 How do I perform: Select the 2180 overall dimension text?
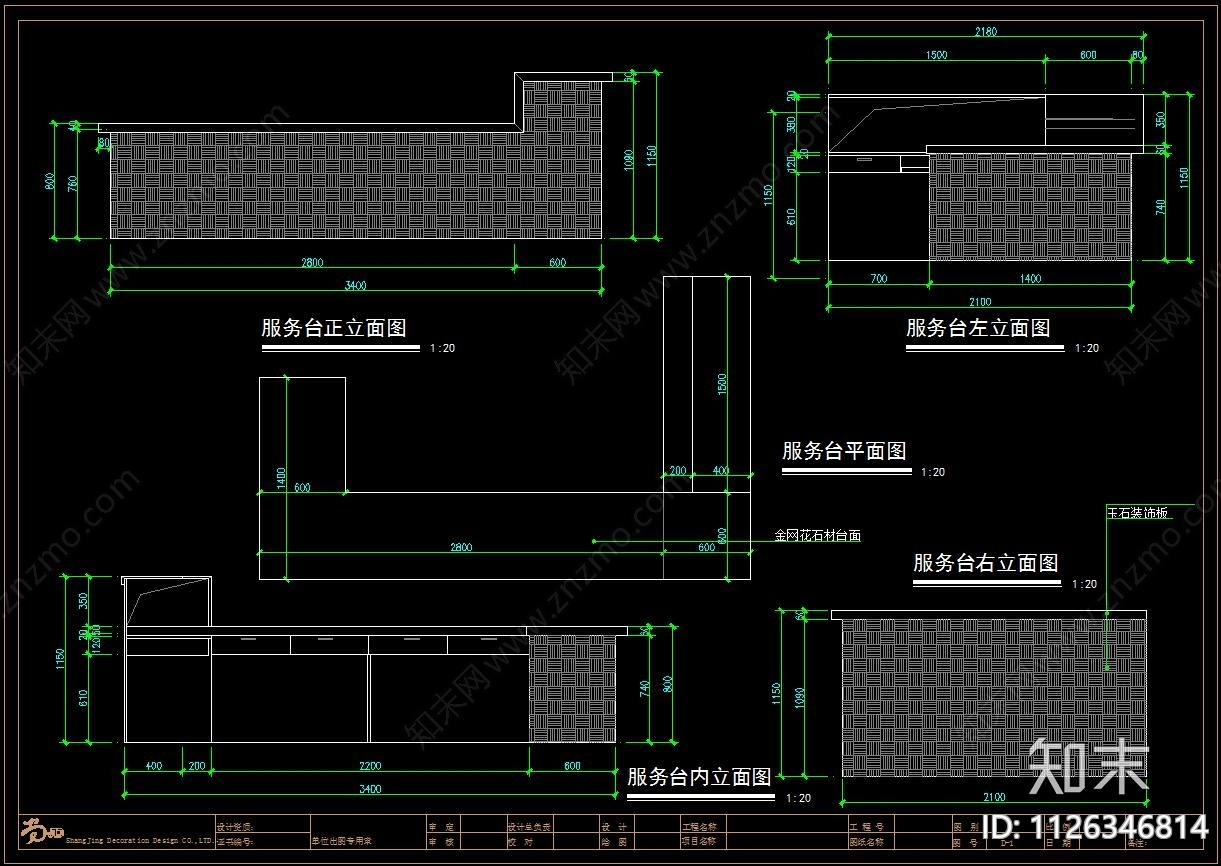pyautogui.click(x=985, y=31)
